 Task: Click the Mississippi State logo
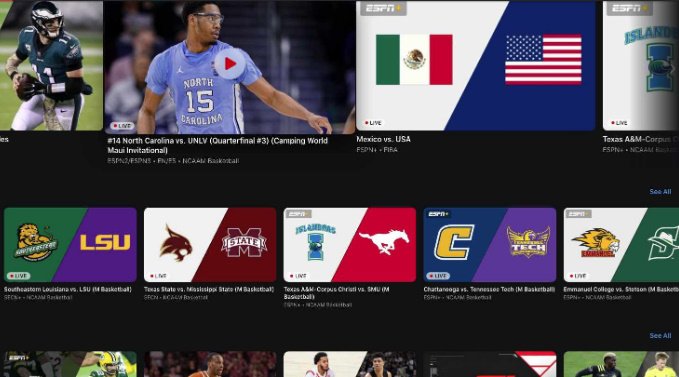(244, 242)
